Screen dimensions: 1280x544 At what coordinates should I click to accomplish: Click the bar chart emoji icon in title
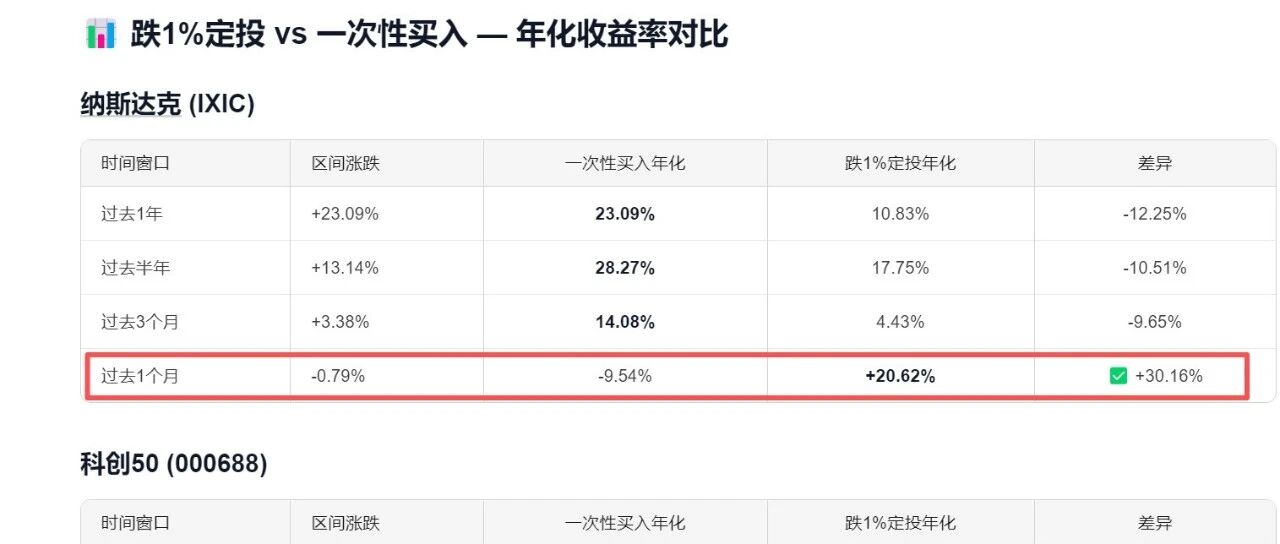100,33
